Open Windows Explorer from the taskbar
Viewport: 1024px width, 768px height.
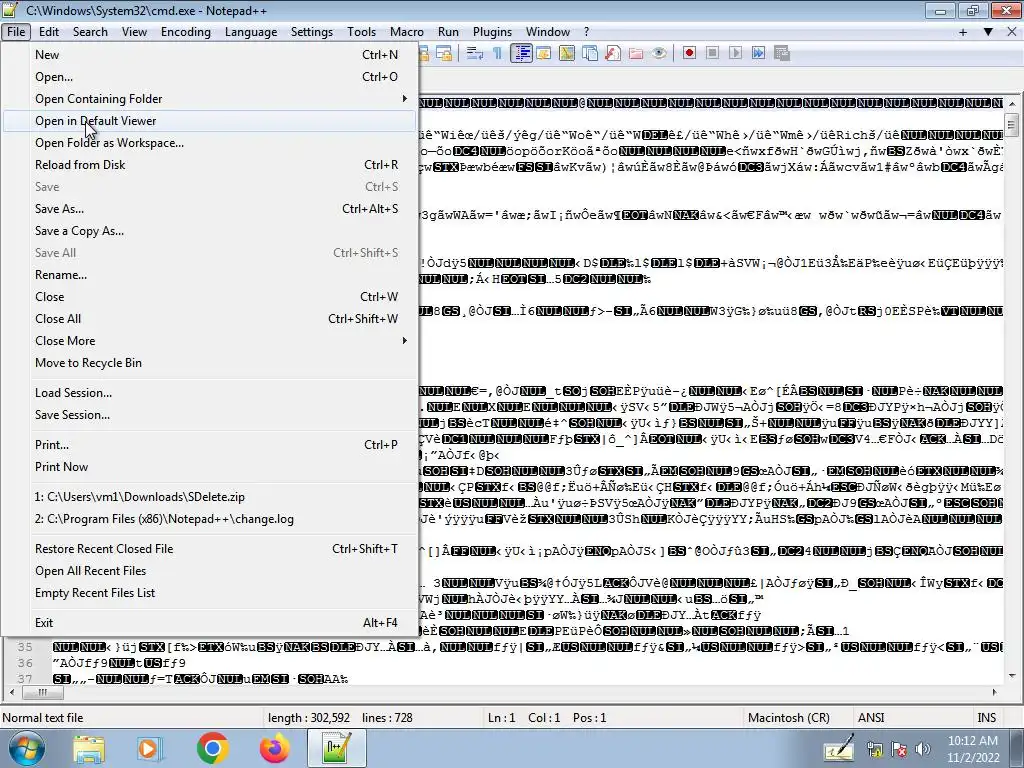pos(89,748)
